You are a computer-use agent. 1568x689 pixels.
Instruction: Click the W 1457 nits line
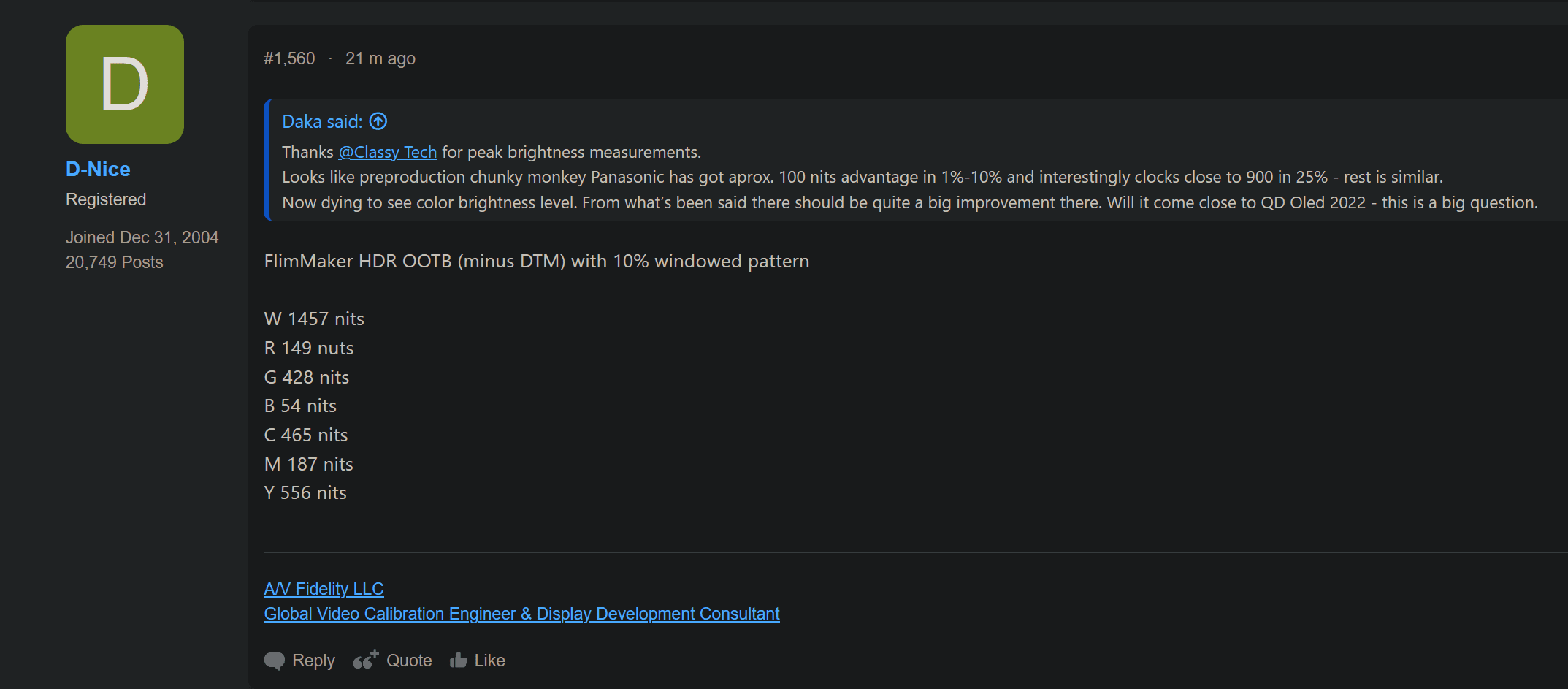pos(314,319)
